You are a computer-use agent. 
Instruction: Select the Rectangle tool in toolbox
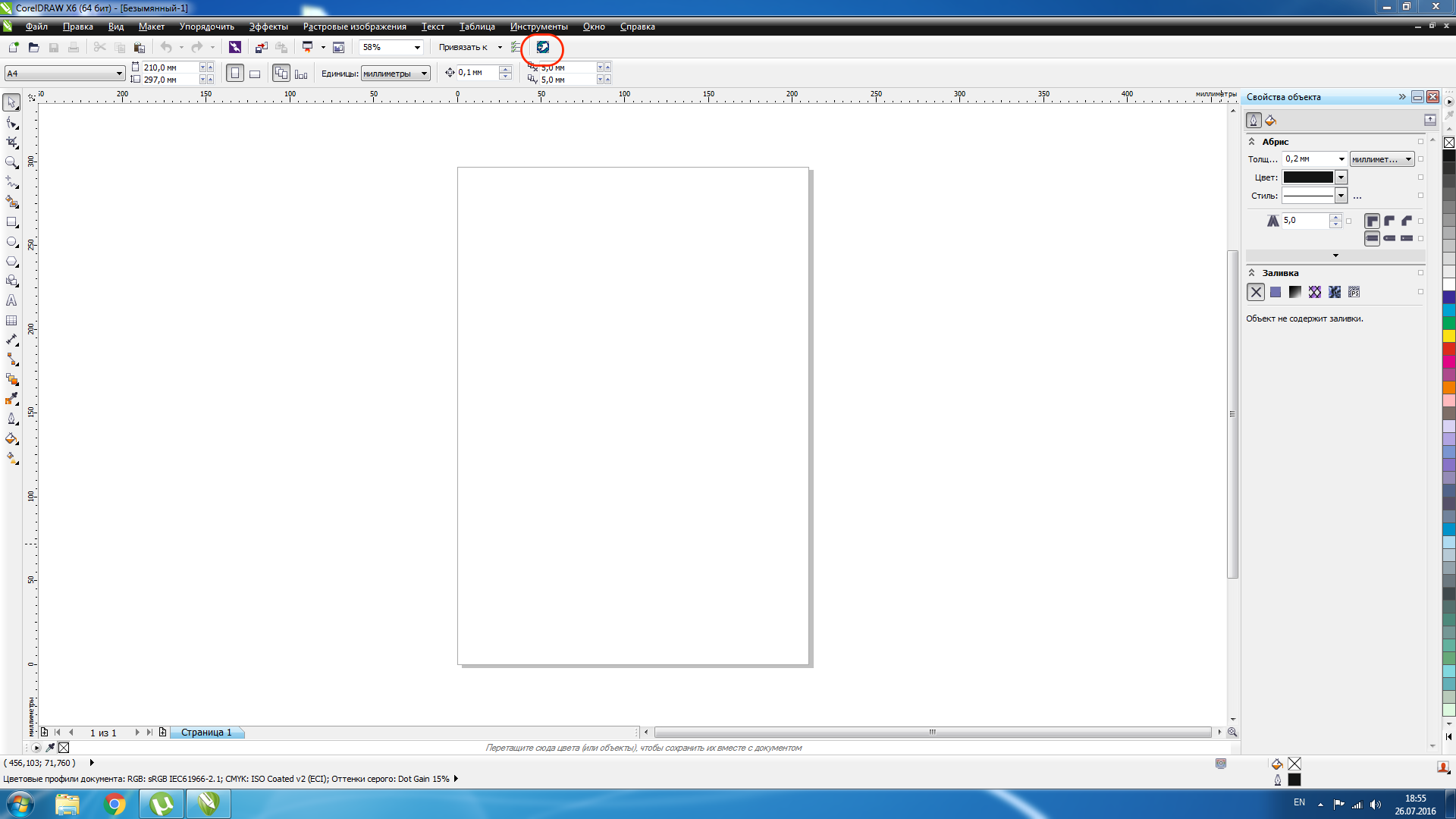coord(11,222)
